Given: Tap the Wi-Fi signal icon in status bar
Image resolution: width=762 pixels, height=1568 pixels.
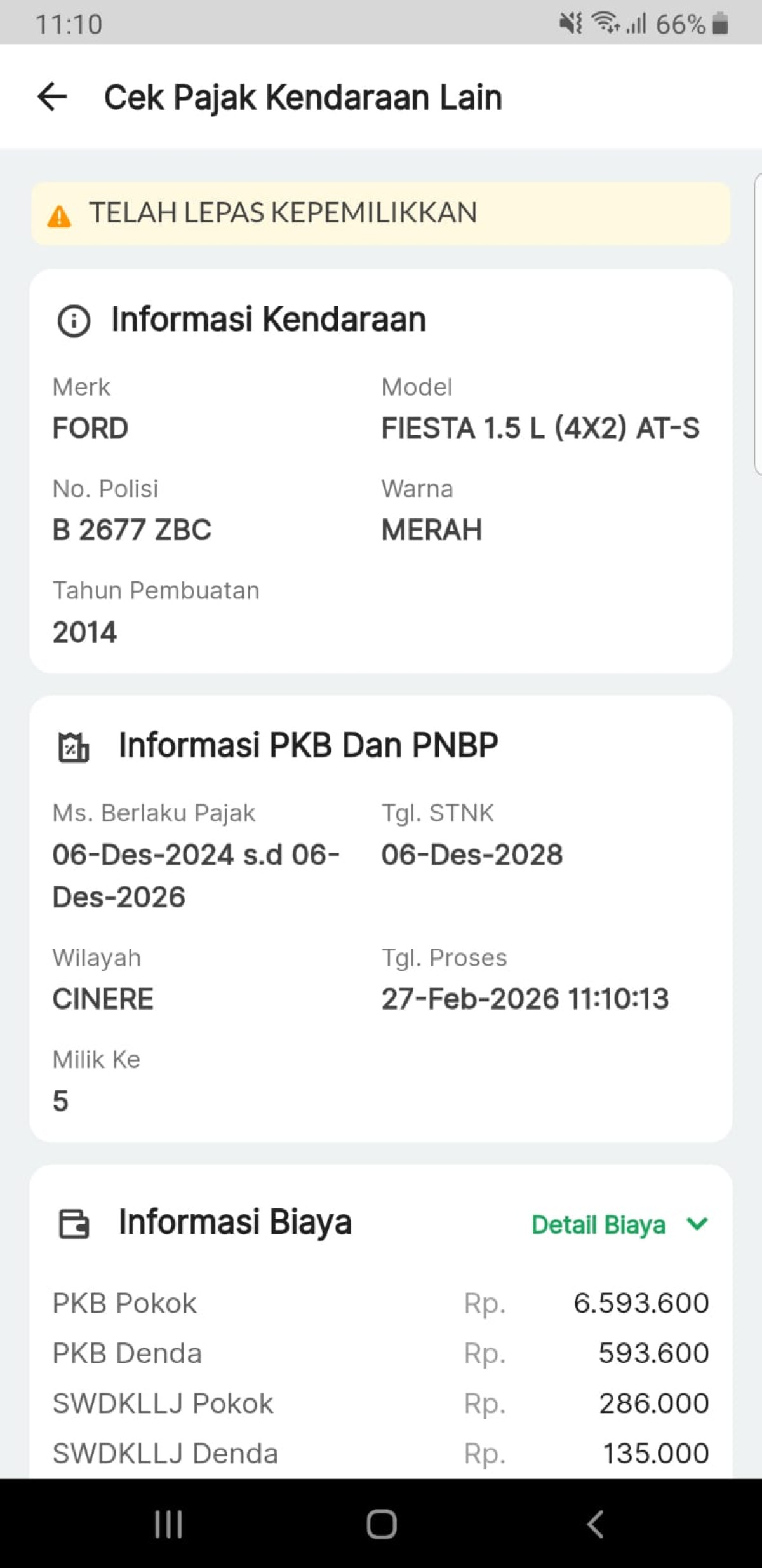Looking at the screenshot, I should [605, 24].
